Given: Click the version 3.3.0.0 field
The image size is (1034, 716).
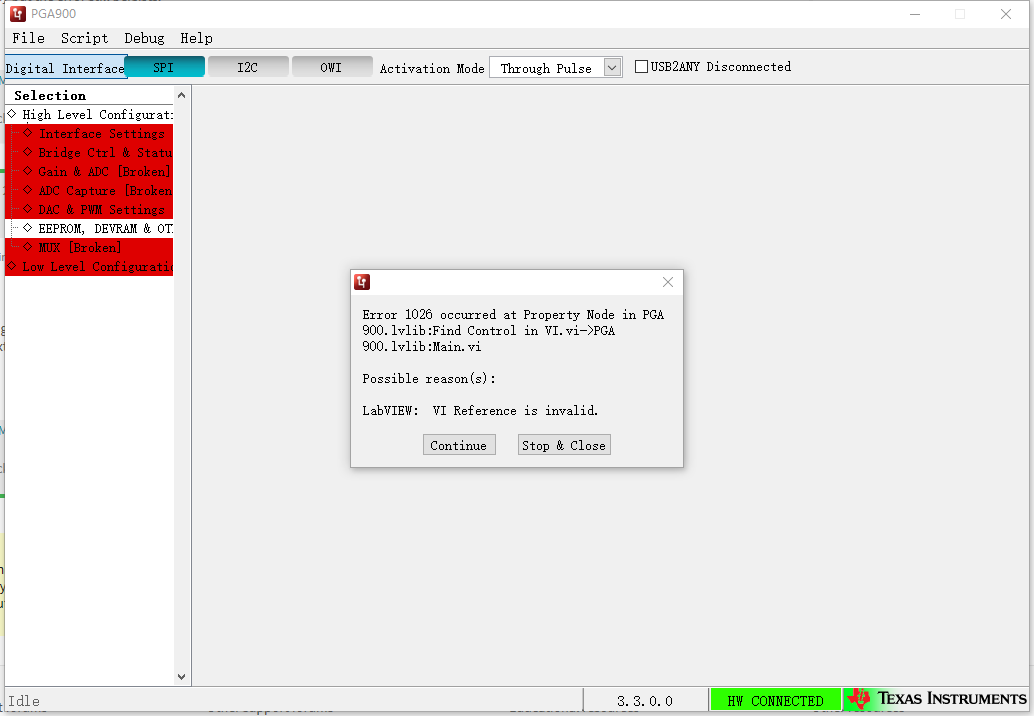Looking at the screenshot, I should point(645,700).
